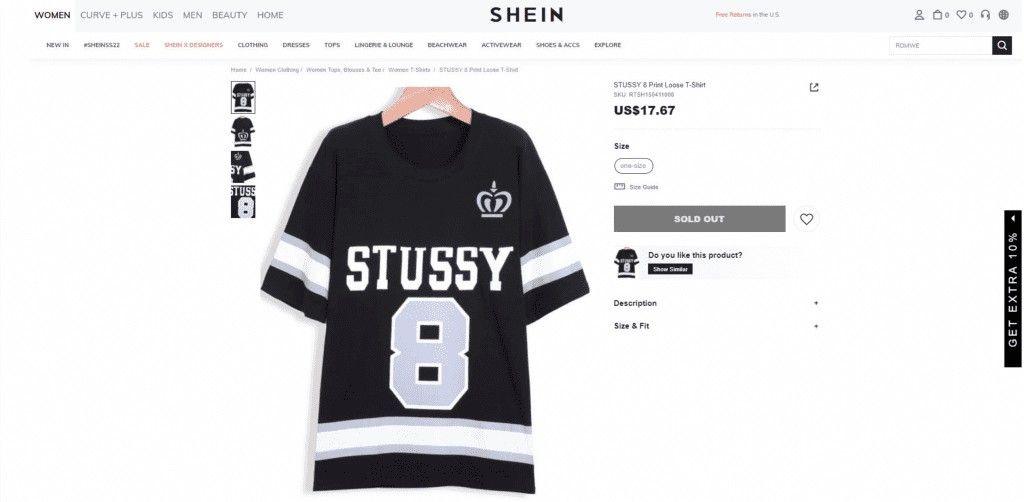
Task: Switch to the Curve + Plus tab
Action: [110, 15]
